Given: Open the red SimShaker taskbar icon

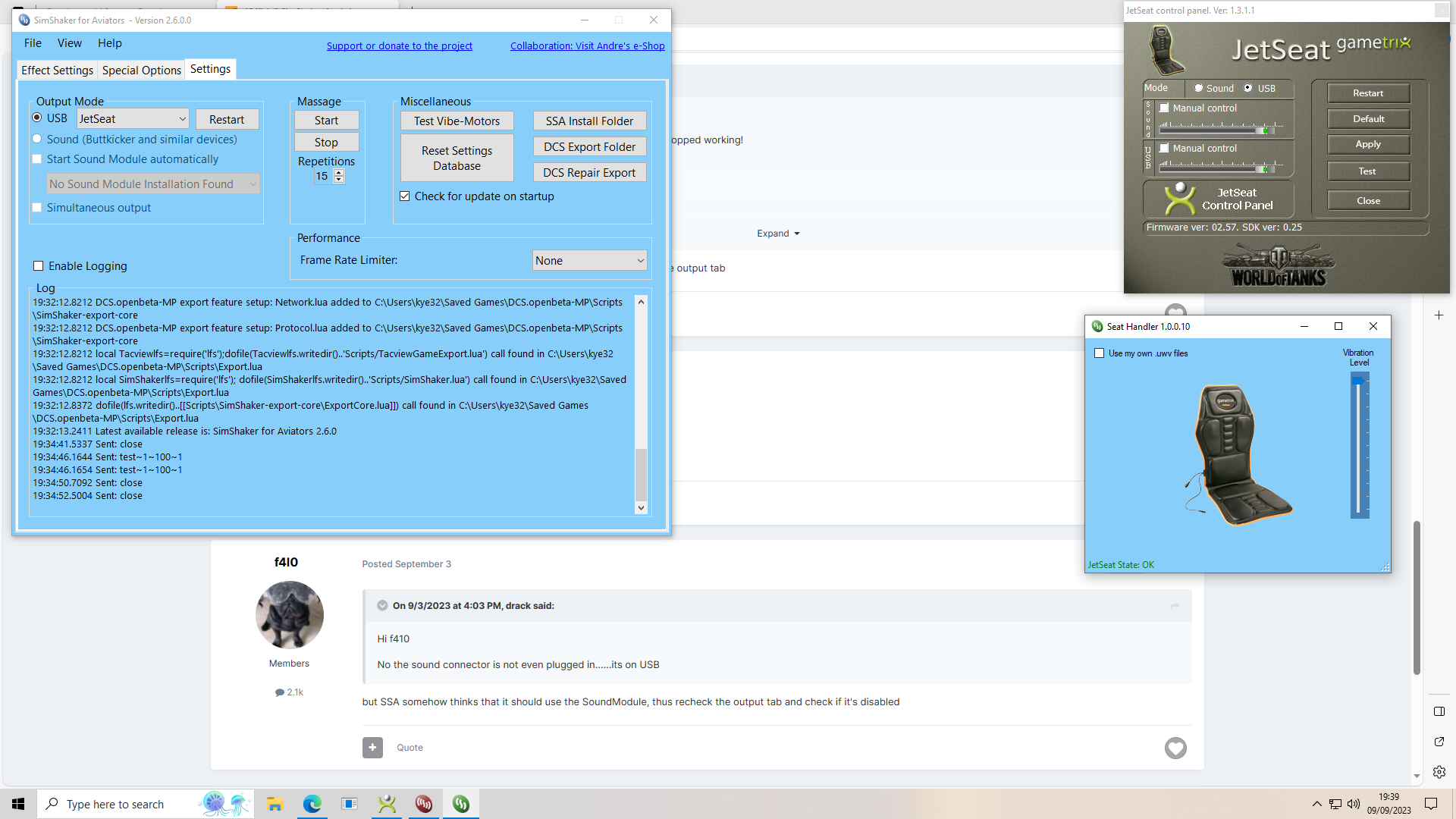Looking at the screenshot, I should click(424, 804).
